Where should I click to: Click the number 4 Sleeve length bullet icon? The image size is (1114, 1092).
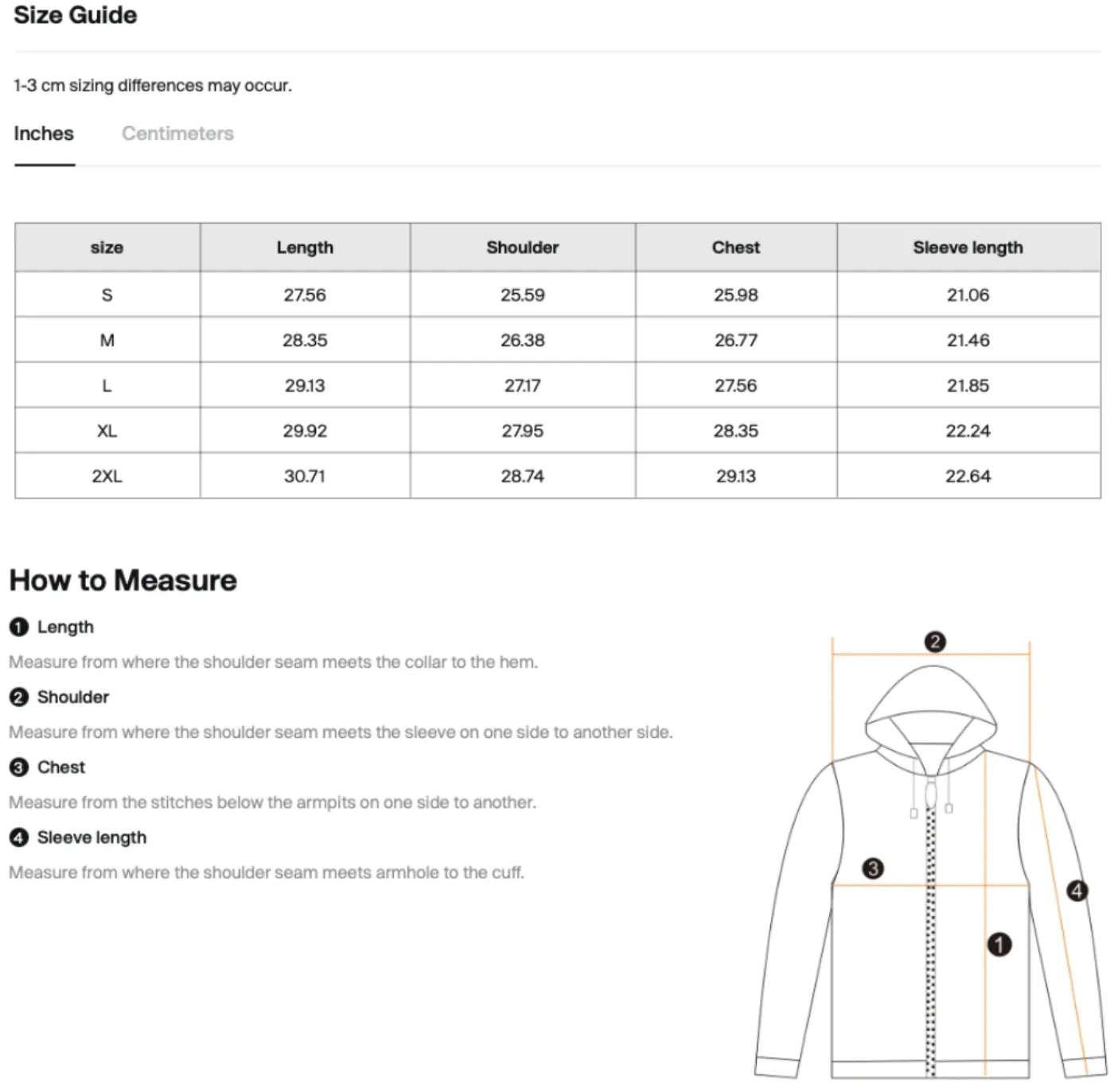tap(19, 837)
